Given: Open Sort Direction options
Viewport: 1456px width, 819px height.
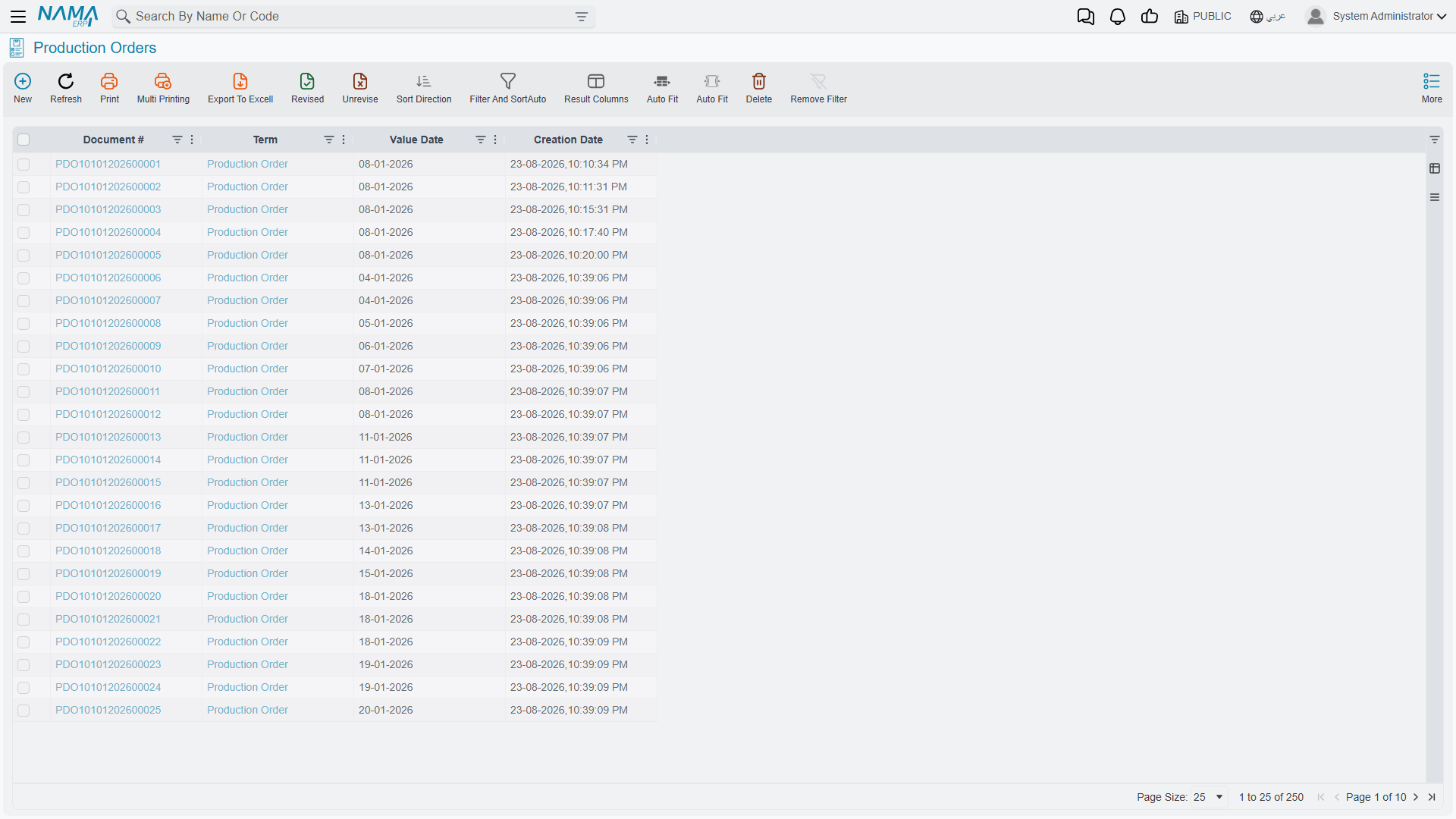Looking at the screenshot, I should pos(424,81).
